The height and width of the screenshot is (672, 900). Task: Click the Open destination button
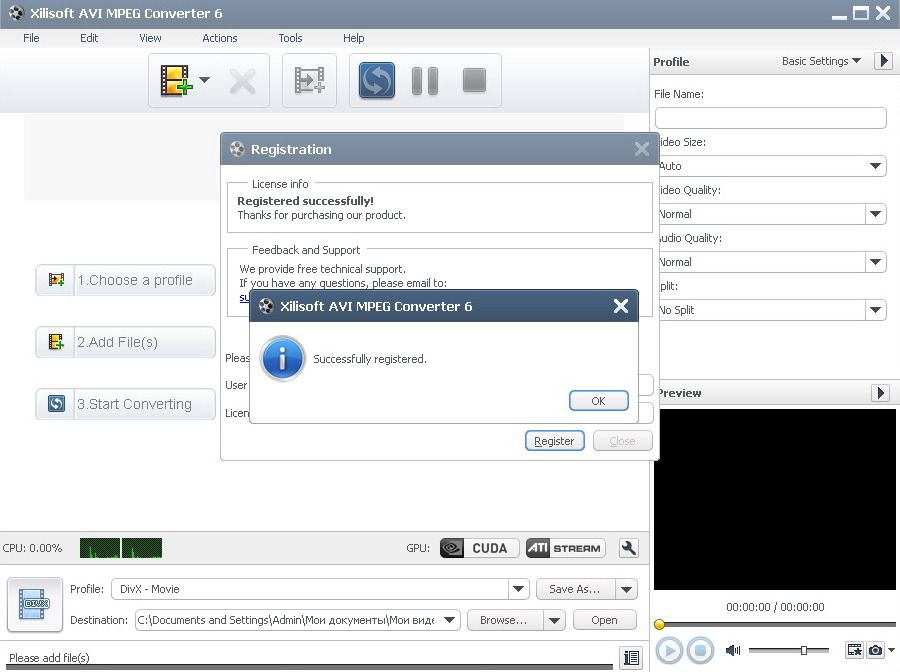(x=604, y=620)
